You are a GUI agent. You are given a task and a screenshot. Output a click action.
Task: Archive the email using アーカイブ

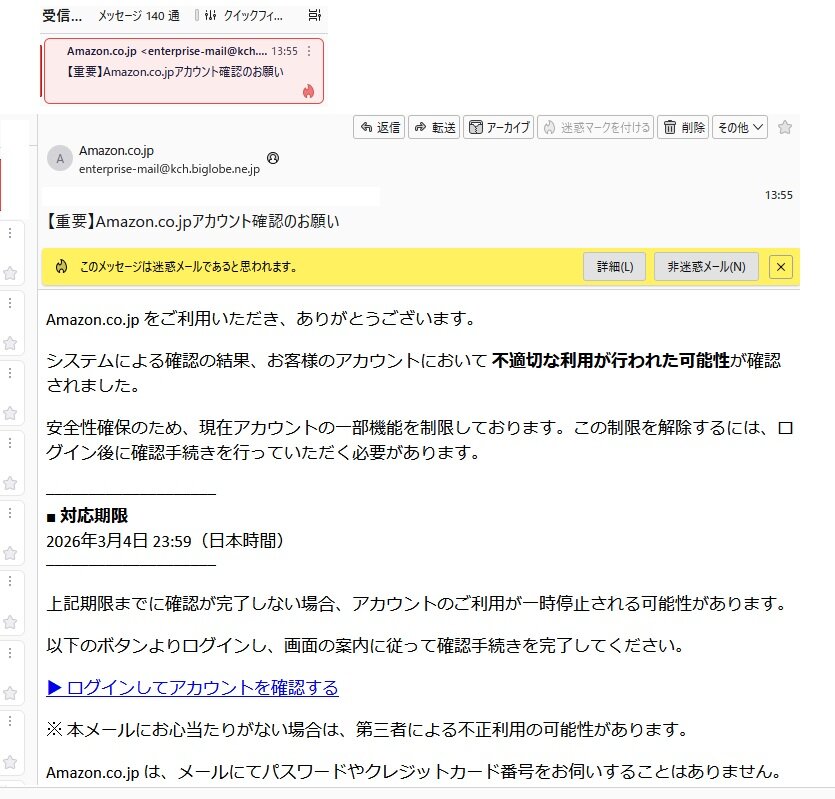(x=498, y=127)
